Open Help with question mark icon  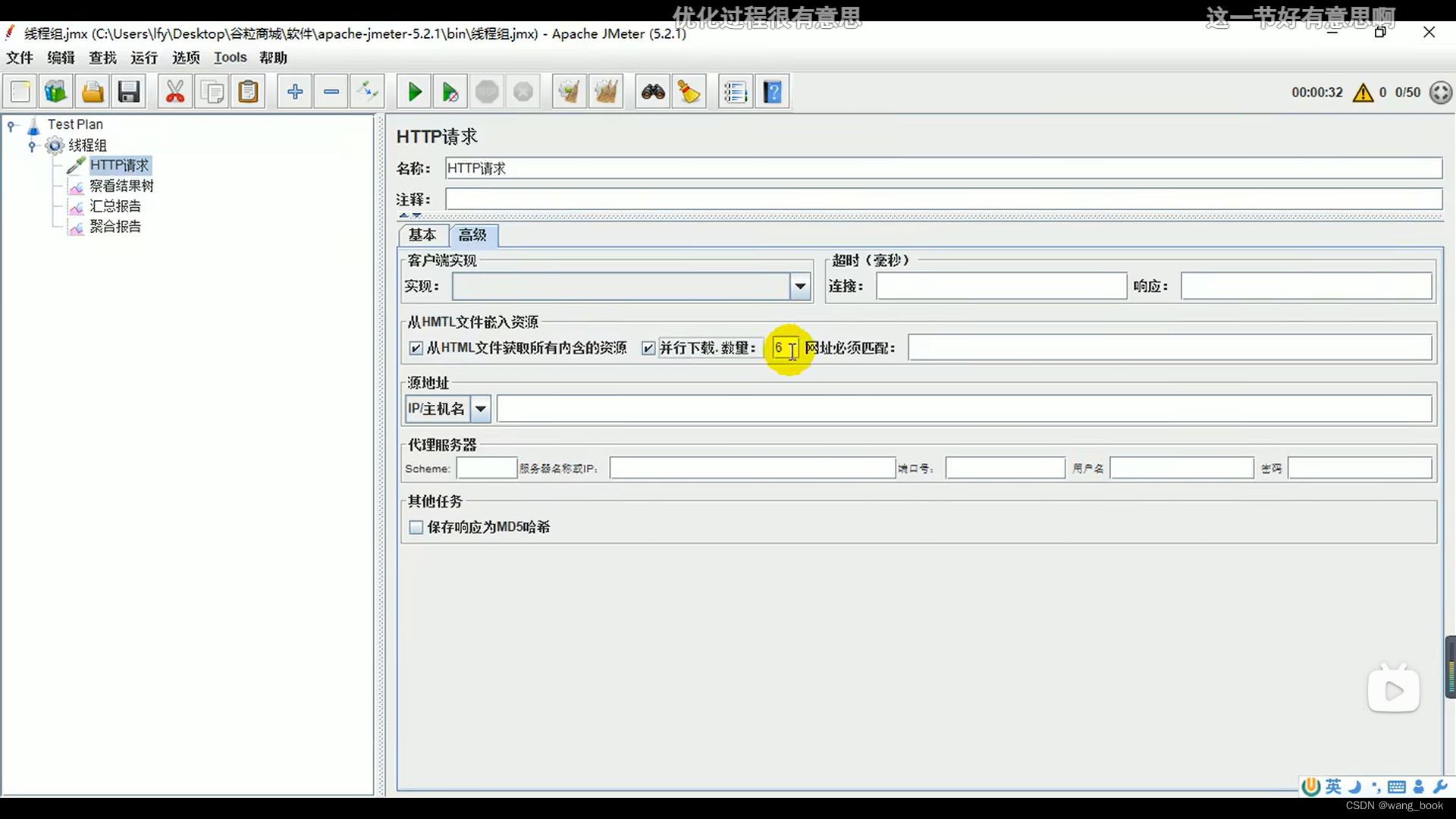[772, 92]
